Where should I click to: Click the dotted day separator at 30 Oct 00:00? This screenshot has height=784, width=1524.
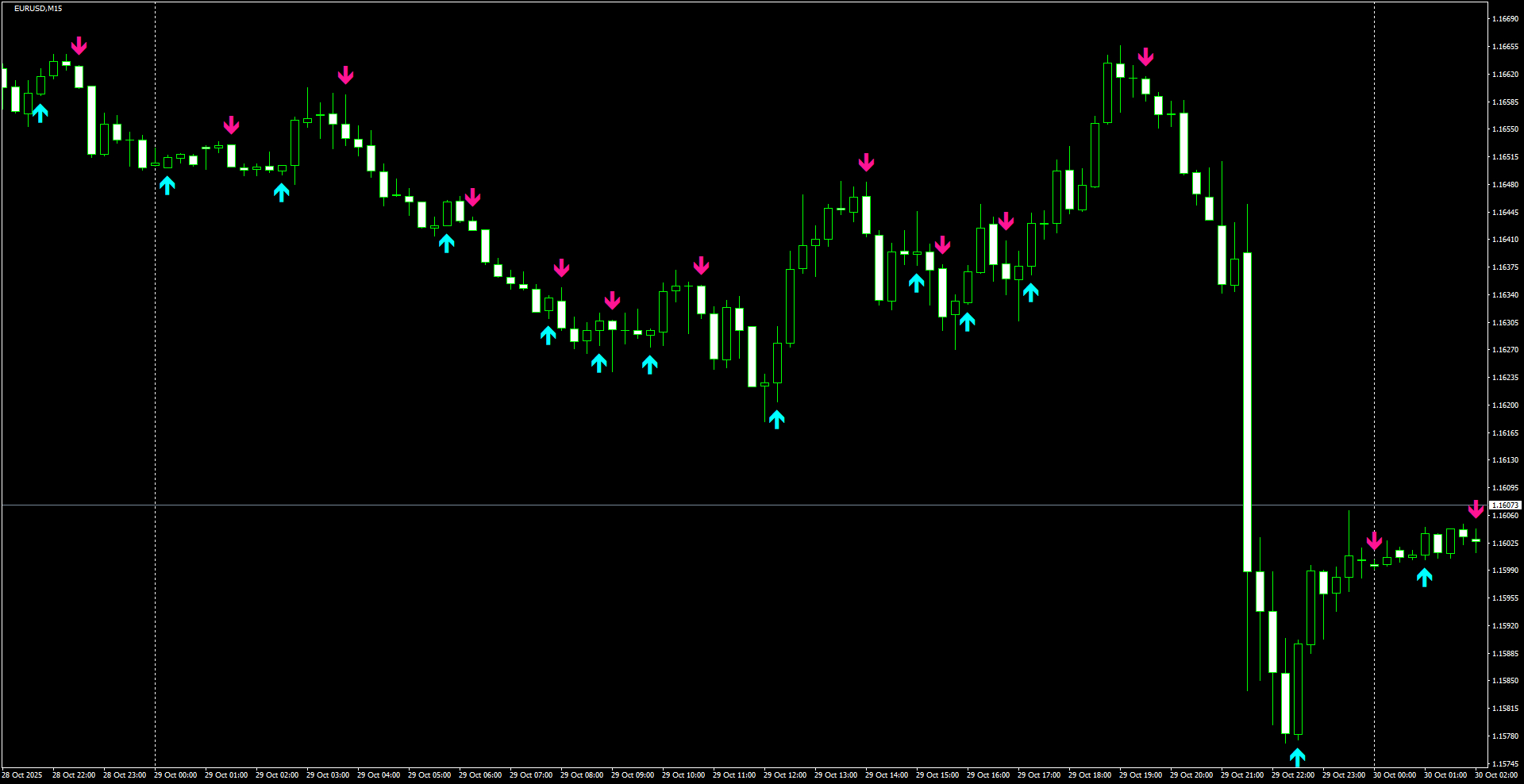(1373, 397)
